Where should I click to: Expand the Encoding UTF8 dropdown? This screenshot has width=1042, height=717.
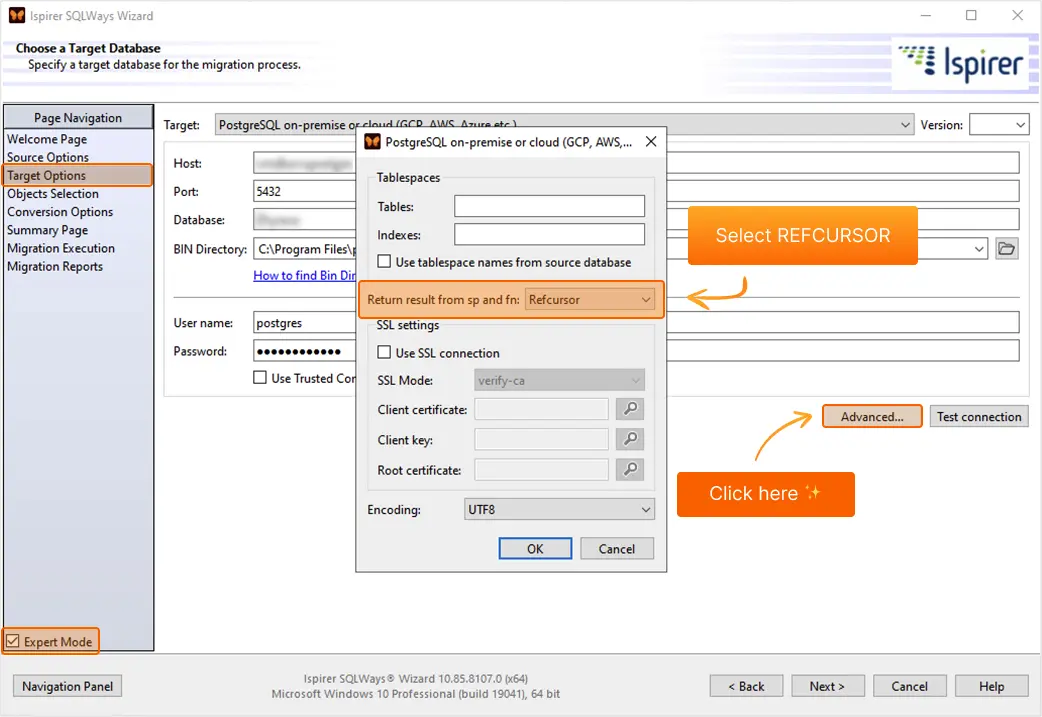coord(558,510)
